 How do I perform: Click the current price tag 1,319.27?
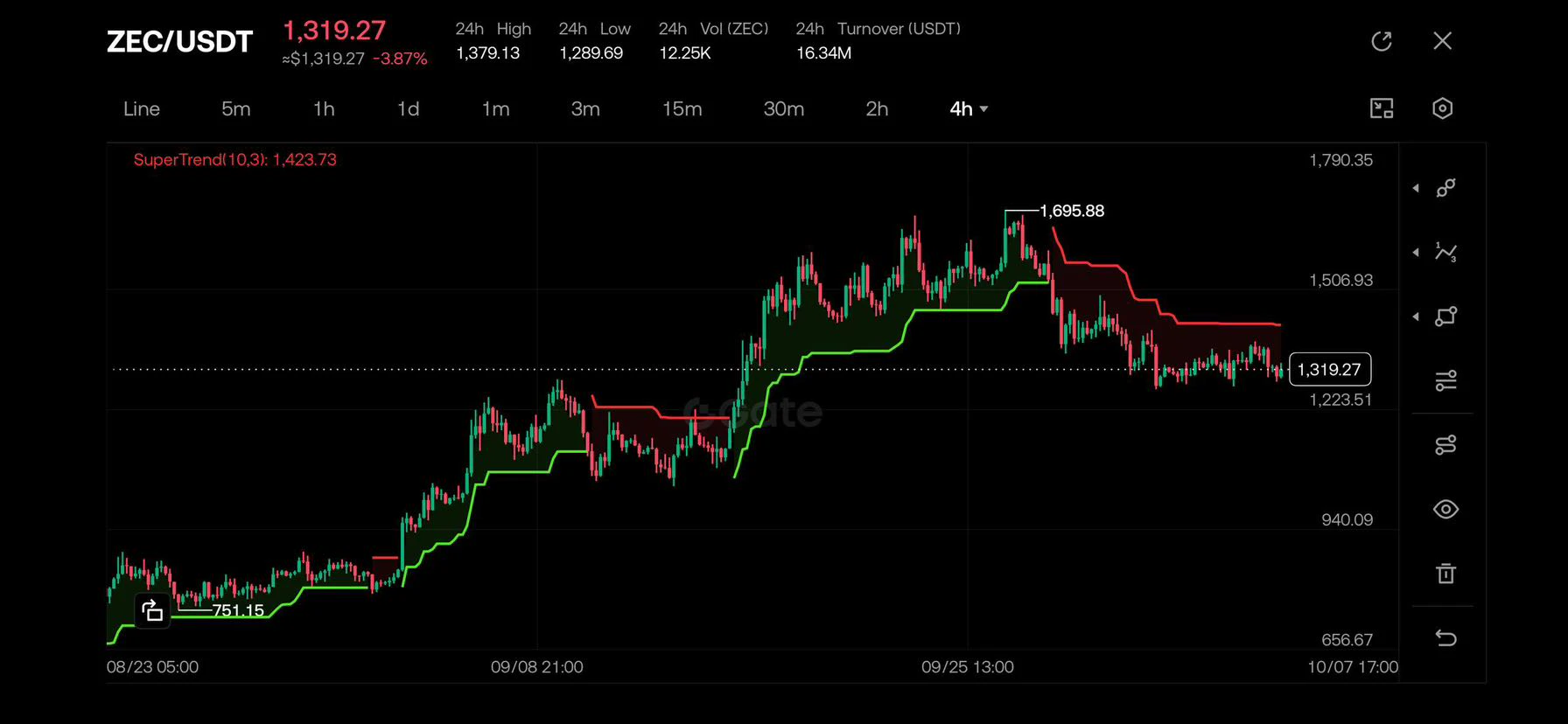pyautogui.click(x=1330, y=369)
